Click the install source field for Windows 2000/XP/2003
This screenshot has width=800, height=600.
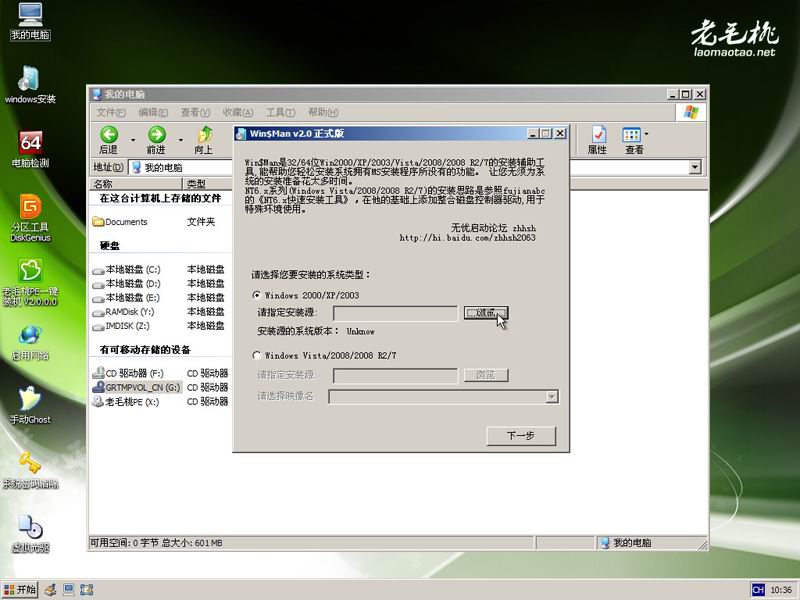coord(395,313)
